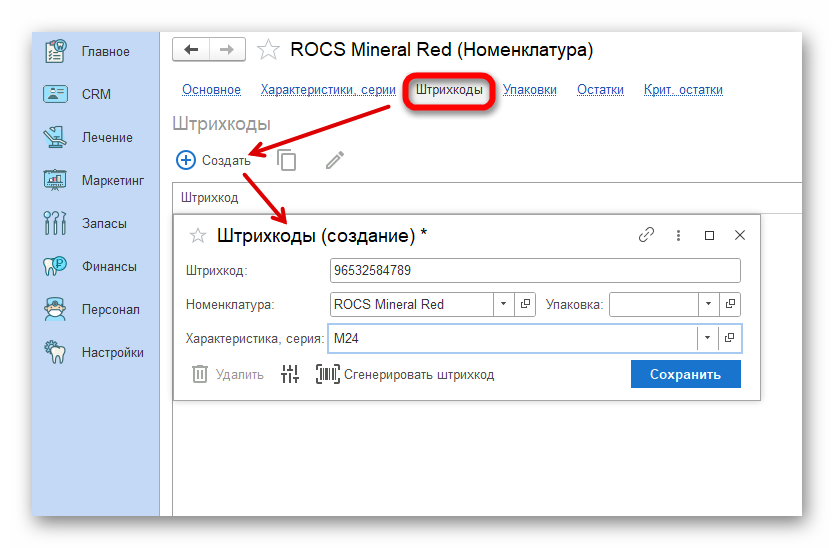The width and height of the screenshot is (834, 548).
Task: Get link to barcode dialog
Action: click(646, 235)
